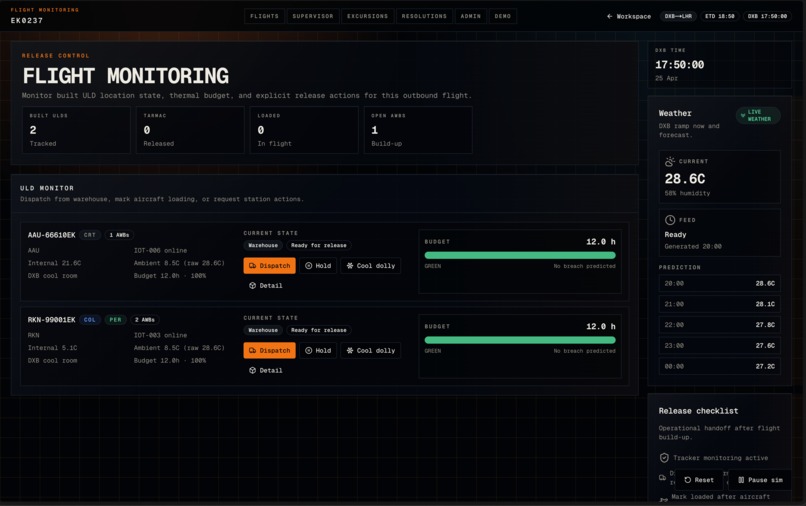Hold ULD RKN-99001EK
Screen dimensions: 806x506
click(318, 351)
